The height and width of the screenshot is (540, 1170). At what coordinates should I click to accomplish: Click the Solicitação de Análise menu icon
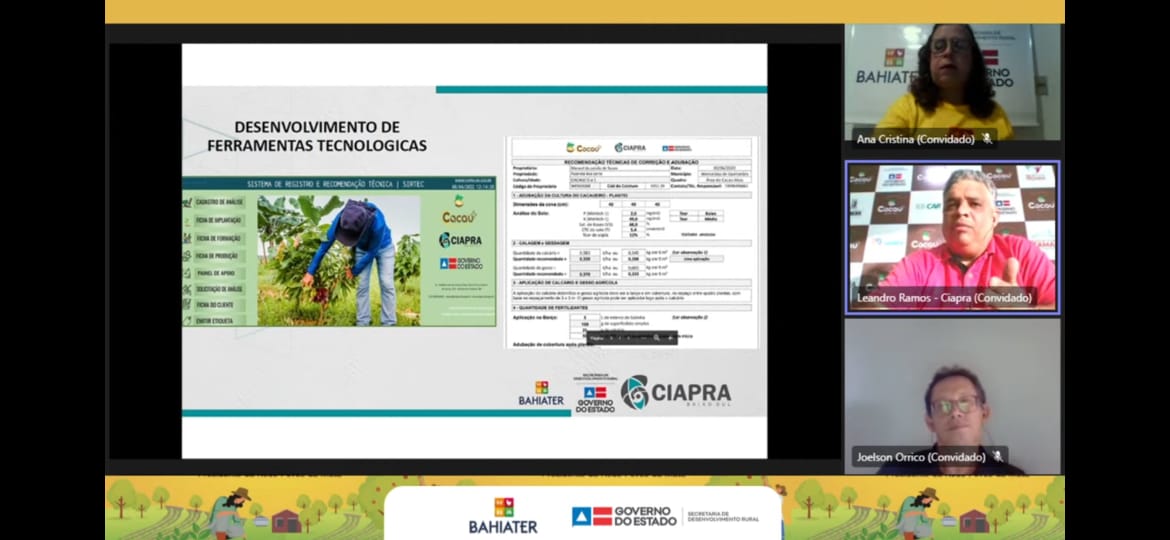tap(187, 288)
